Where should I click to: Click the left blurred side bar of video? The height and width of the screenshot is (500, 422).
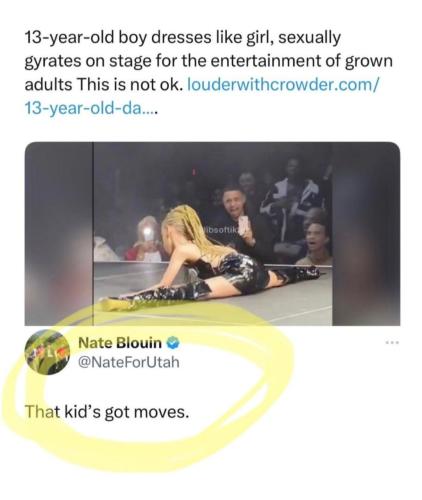click(x=59, y=234)
